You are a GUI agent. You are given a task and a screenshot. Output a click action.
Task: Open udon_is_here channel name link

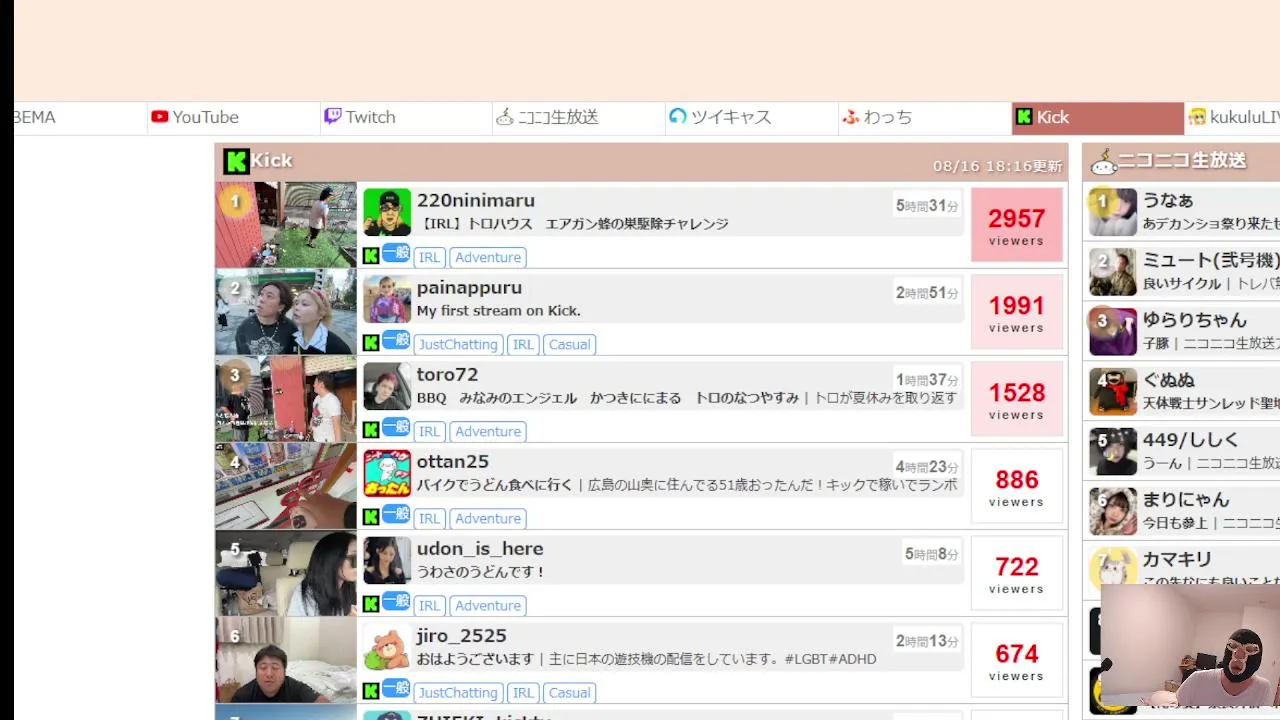point(480,549)
